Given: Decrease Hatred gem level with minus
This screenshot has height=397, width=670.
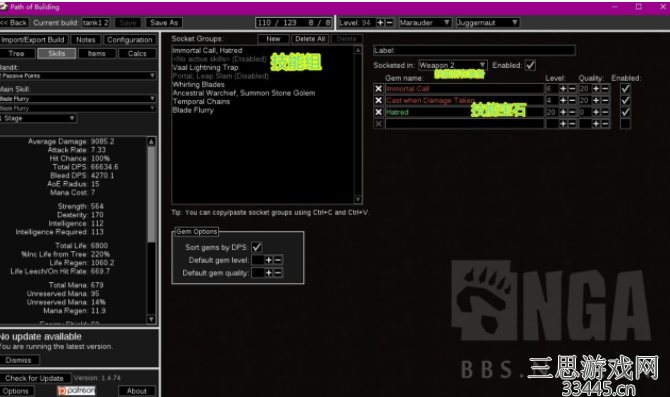Looking at the screenshot, I should [x=572, y=112].
